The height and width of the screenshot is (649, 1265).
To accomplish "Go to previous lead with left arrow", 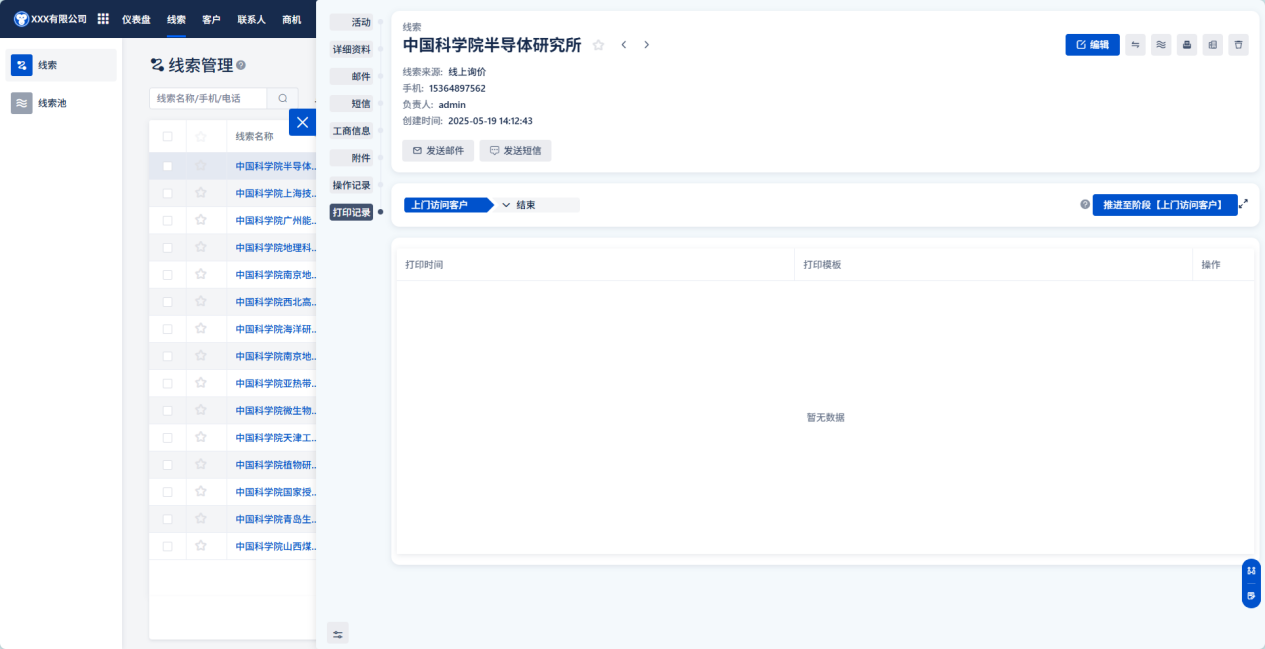I will point(624,45).
